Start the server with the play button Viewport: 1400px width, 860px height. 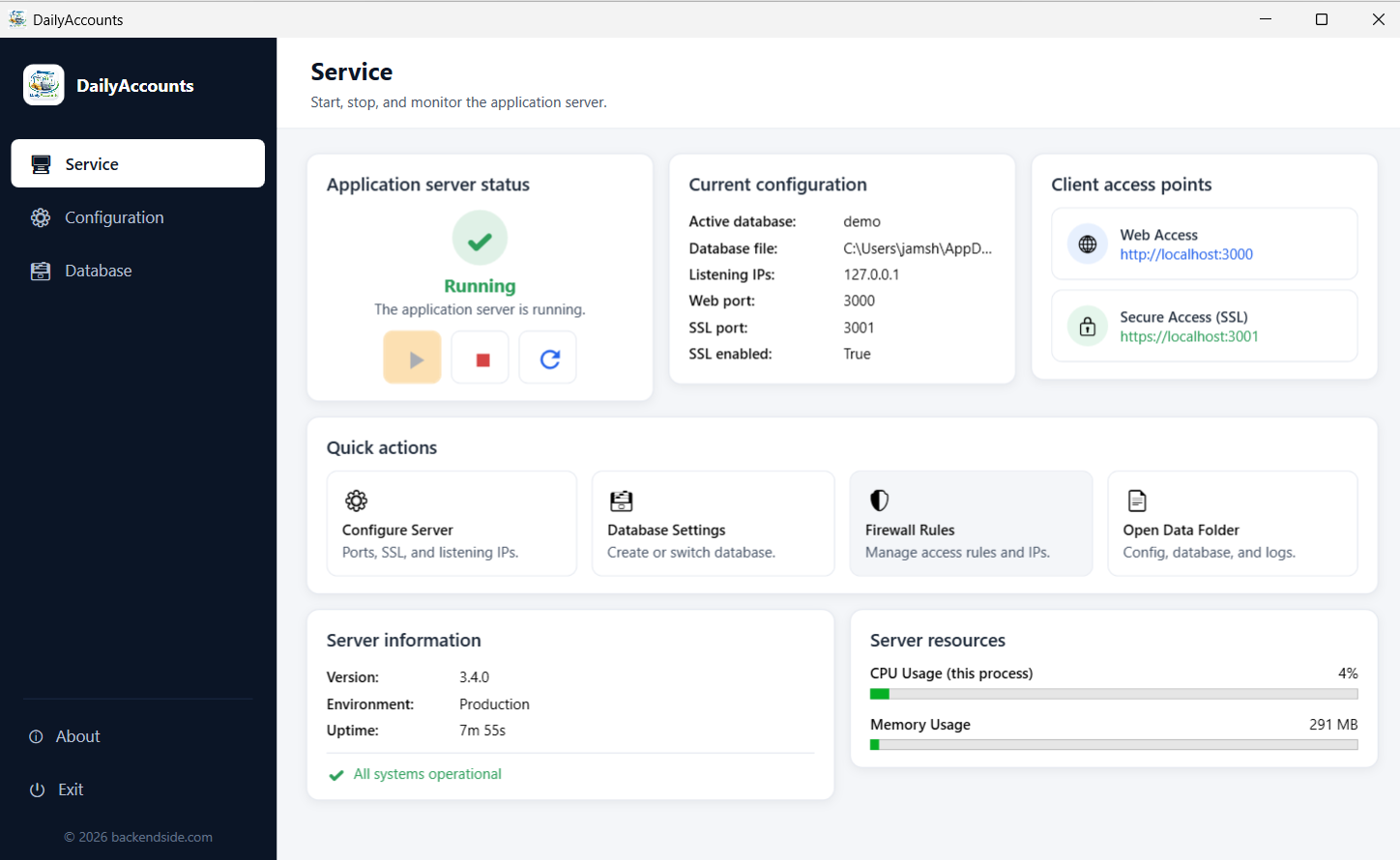click(x=413, y=358)
